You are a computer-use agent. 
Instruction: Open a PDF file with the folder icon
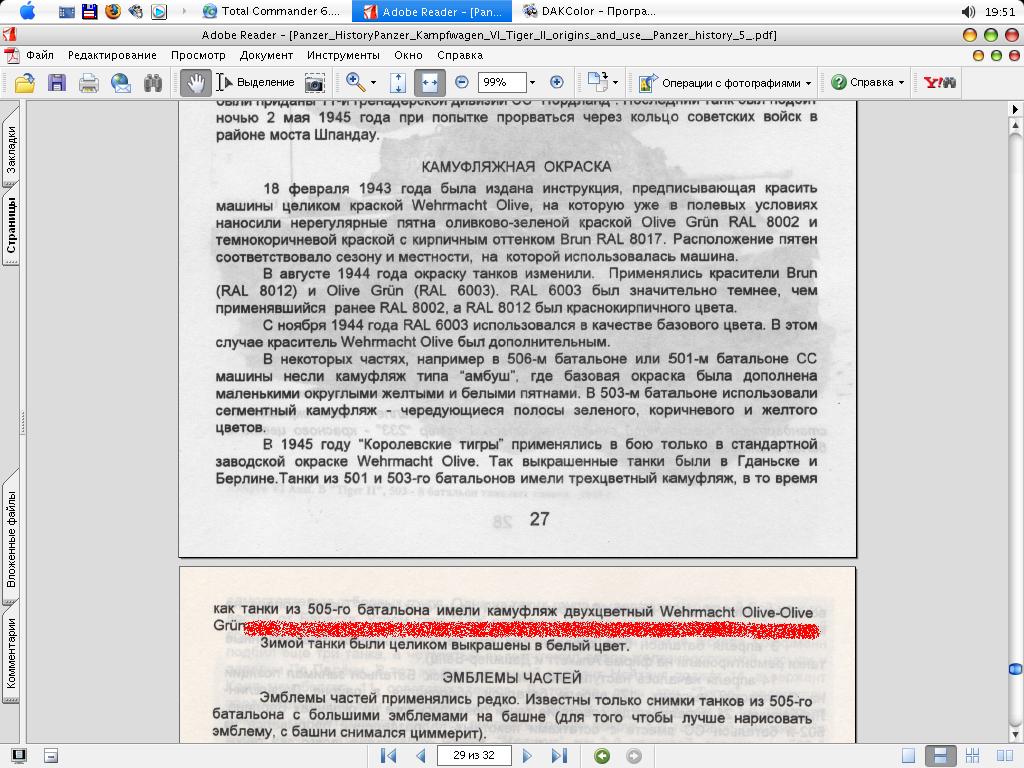(x=25, y=82)
